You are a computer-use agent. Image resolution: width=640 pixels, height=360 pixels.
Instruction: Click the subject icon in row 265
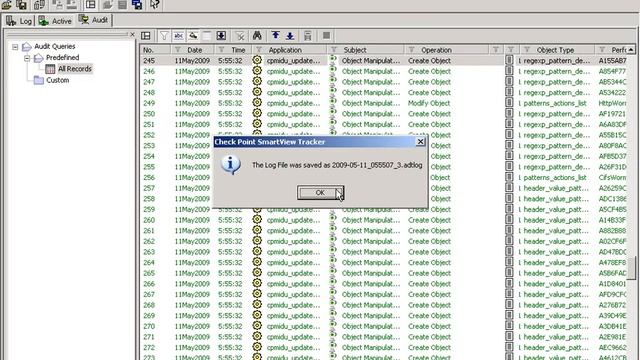(x=333, y=272)
